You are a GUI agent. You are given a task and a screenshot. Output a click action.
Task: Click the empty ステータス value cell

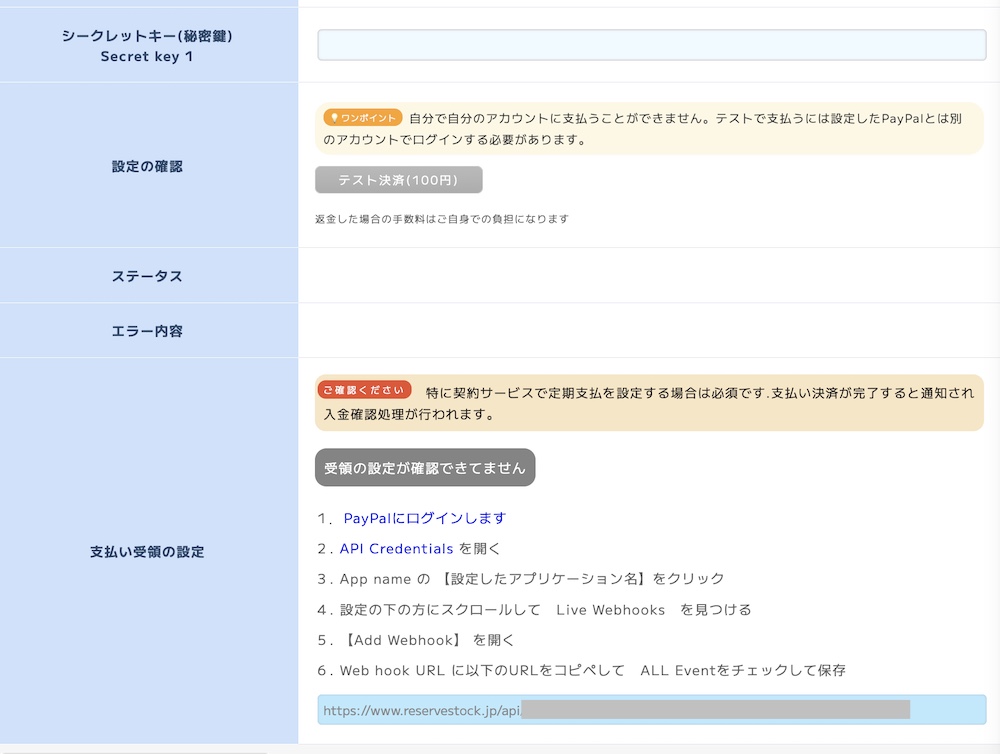tap(648, 276)
